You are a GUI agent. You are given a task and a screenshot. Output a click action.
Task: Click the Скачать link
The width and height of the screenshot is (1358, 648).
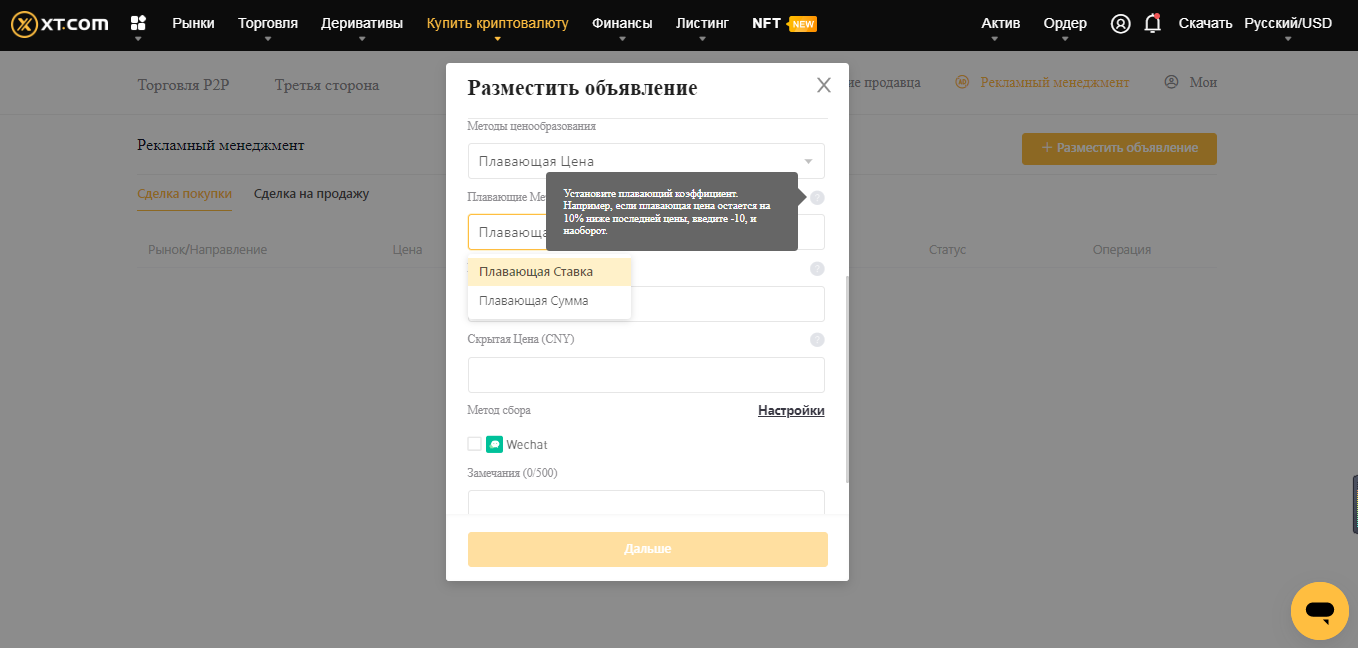[1205, 23]
